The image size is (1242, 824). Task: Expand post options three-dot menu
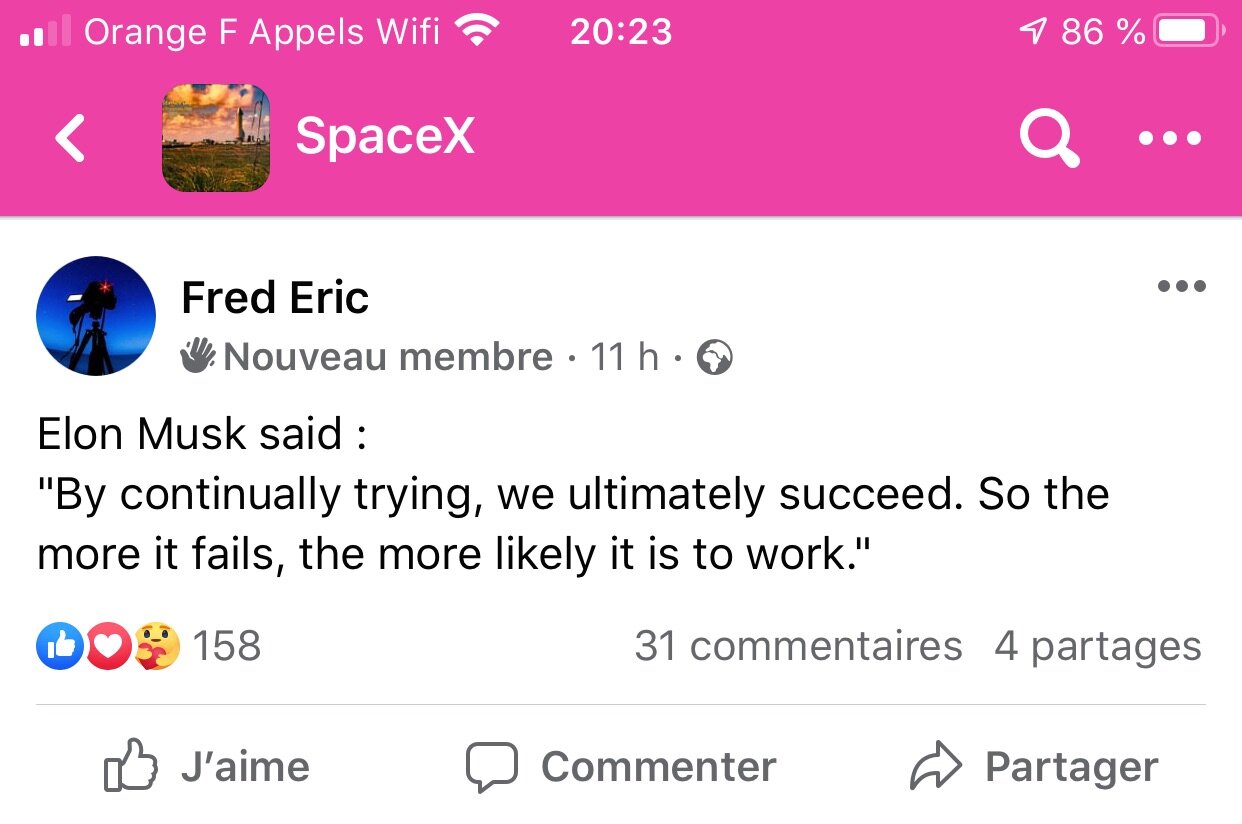tap(1181, 287)
